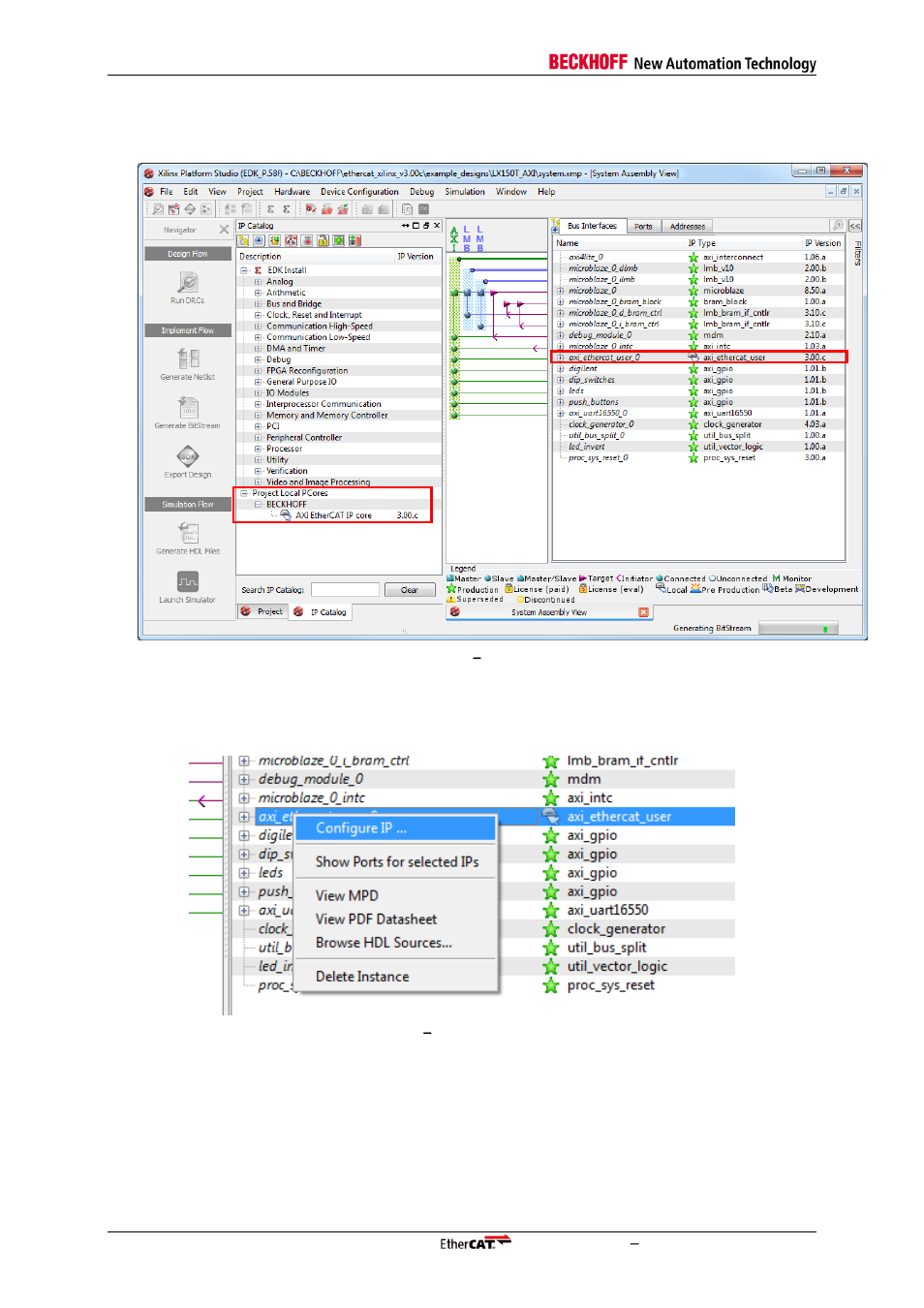Collapse the EDK Install tree node
The image size is (924, 1308).
click(244, 270)
